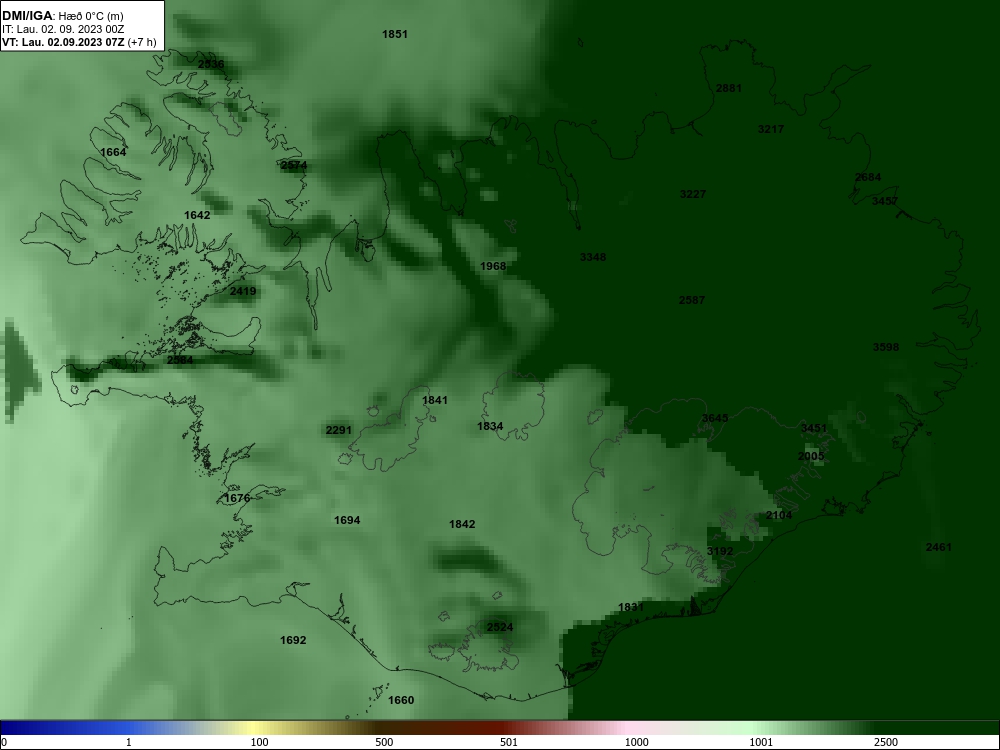The height and width of the screenshot is (750, 1000).
Task: Select the map value 3645
Action: tap(715, 418)
